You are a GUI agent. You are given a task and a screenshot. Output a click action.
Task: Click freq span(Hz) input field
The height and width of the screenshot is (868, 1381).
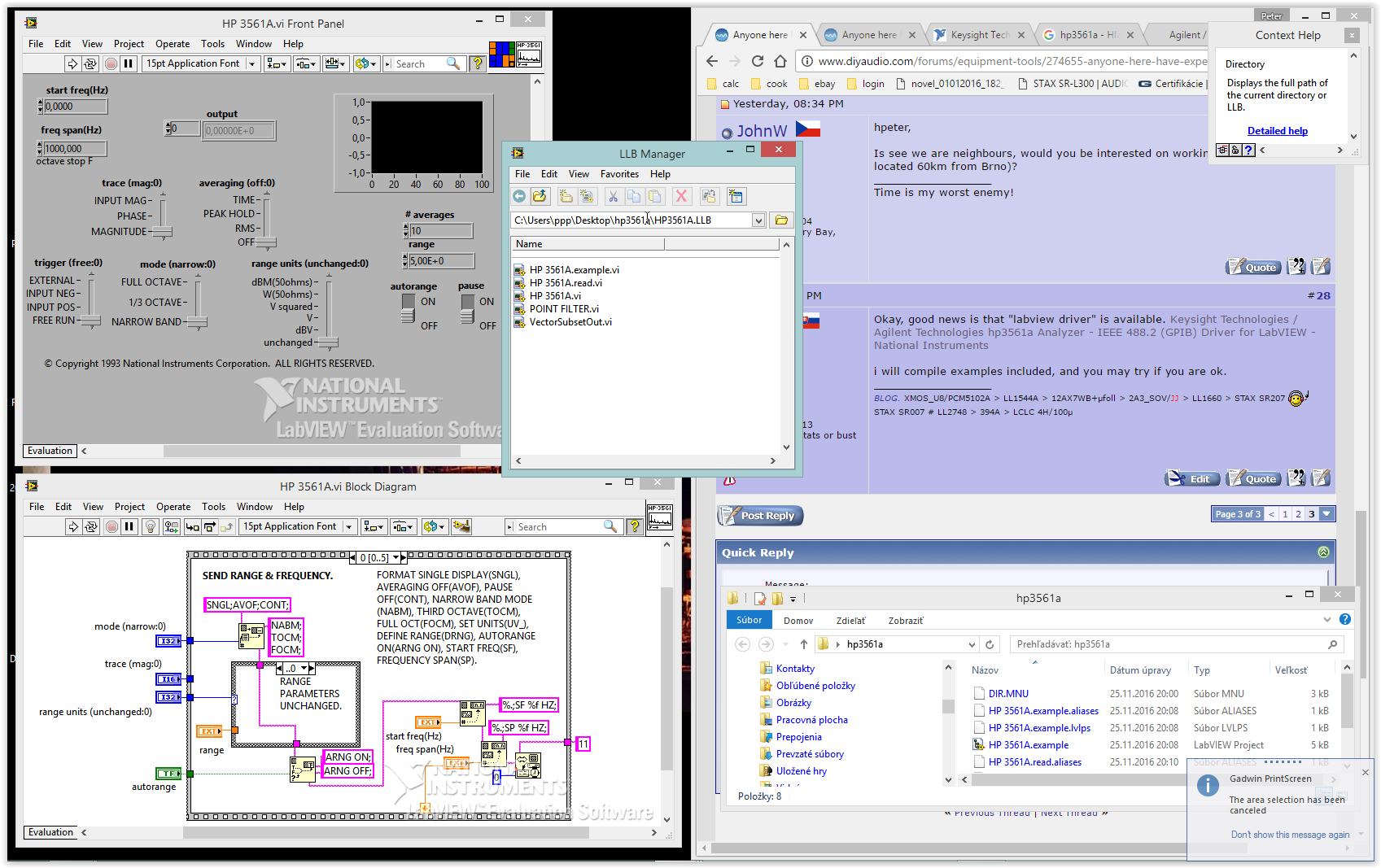[75, 149]
